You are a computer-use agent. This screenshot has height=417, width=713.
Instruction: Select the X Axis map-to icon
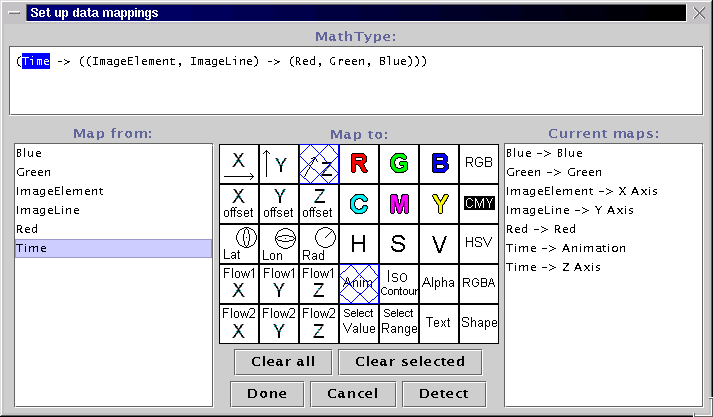click(239, 164)
